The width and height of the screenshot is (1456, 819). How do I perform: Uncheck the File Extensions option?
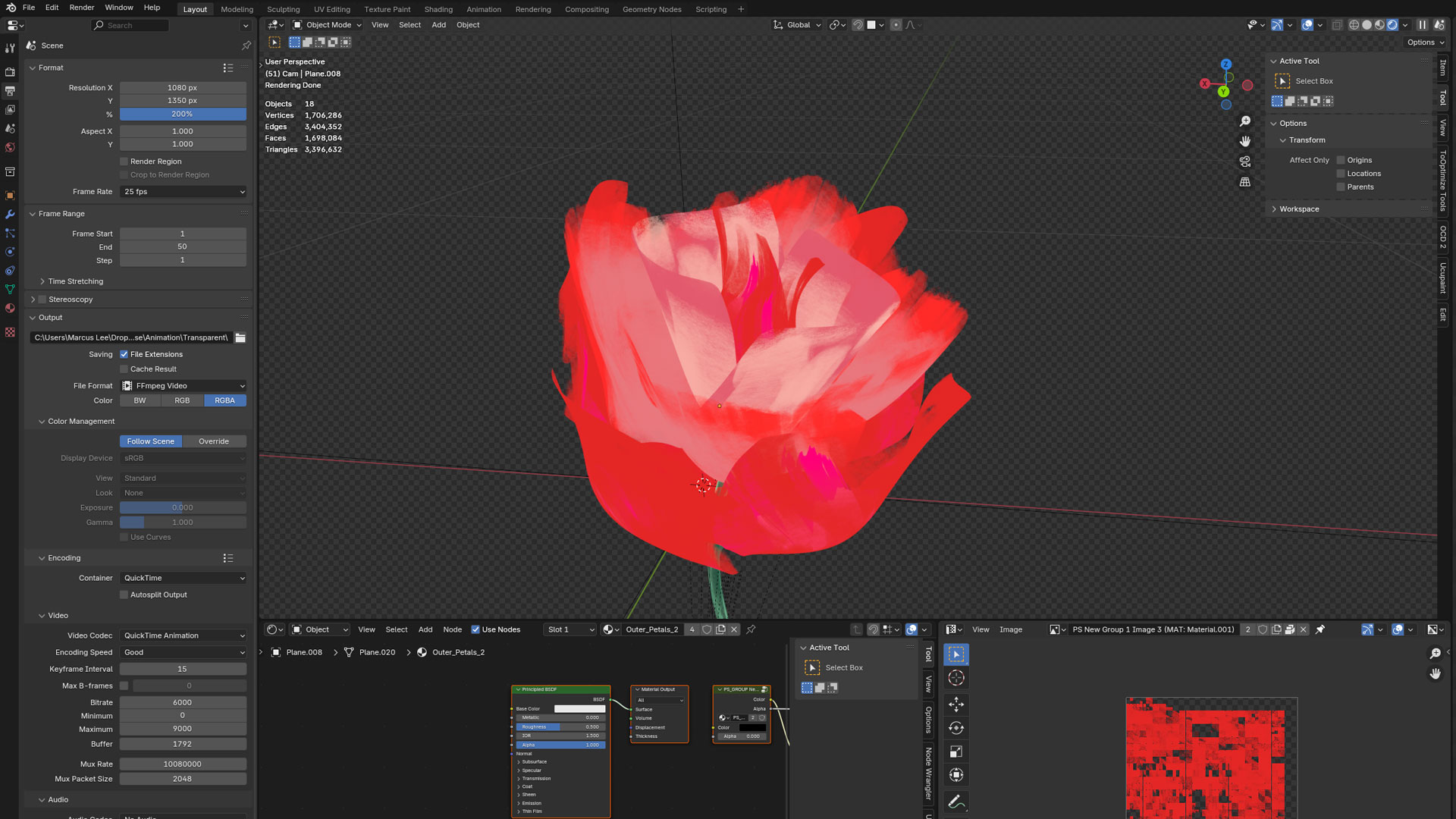[124, 354]
